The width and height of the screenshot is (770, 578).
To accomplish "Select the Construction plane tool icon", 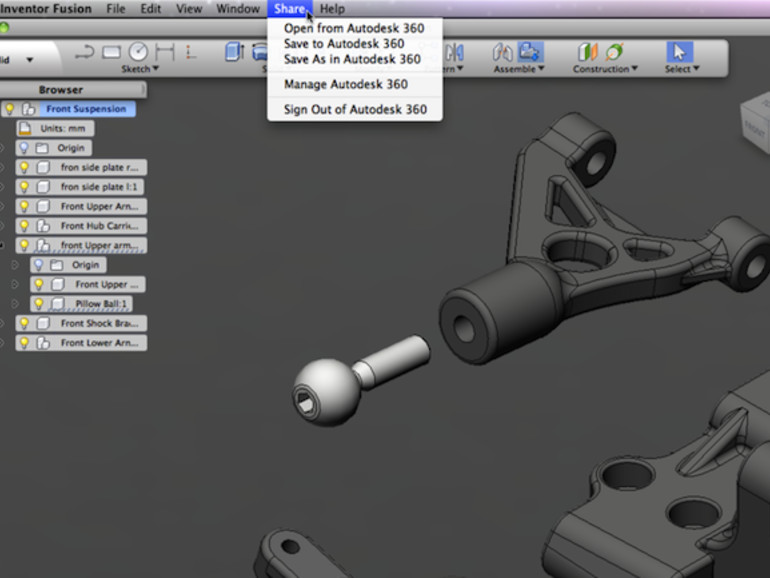I will (587, 52).
